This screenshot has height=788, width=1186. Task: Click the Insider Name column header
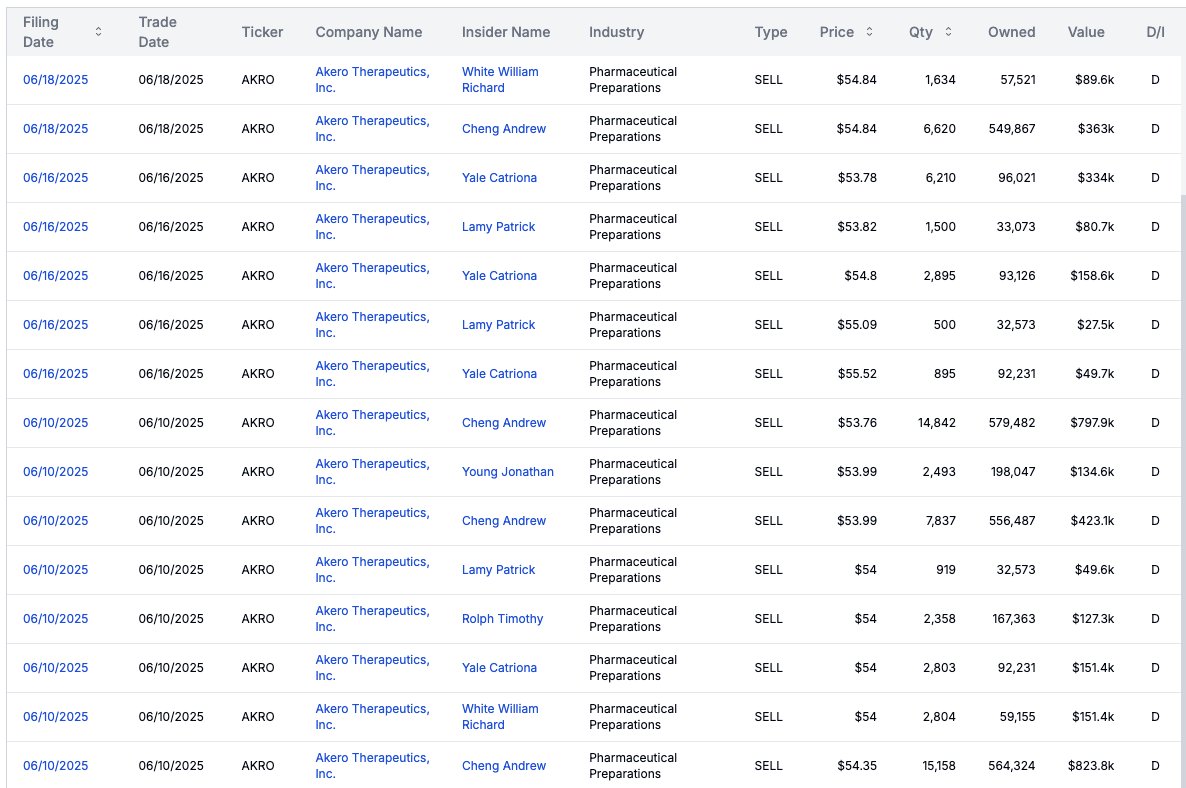pos(506,32)
